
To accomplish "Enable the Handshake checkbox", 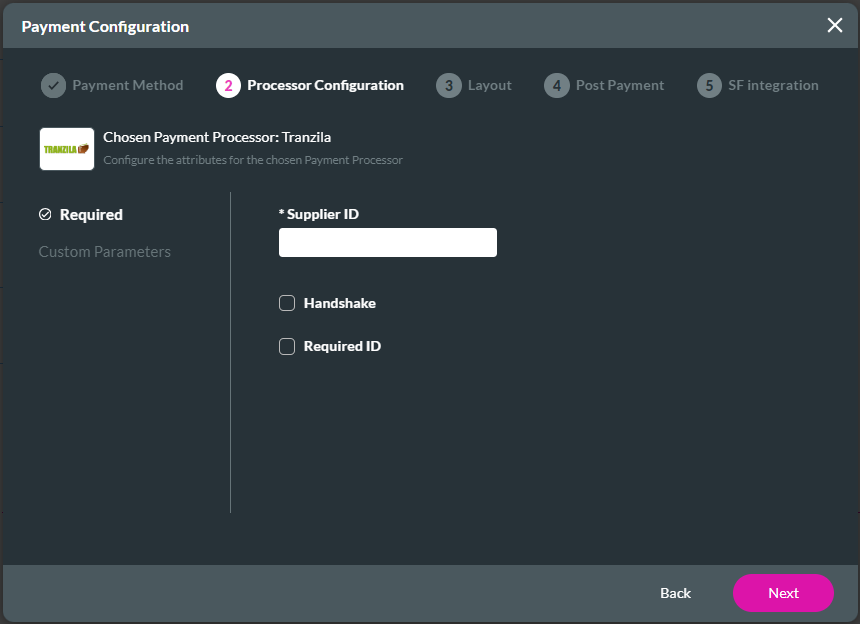I will pos(287,303).
